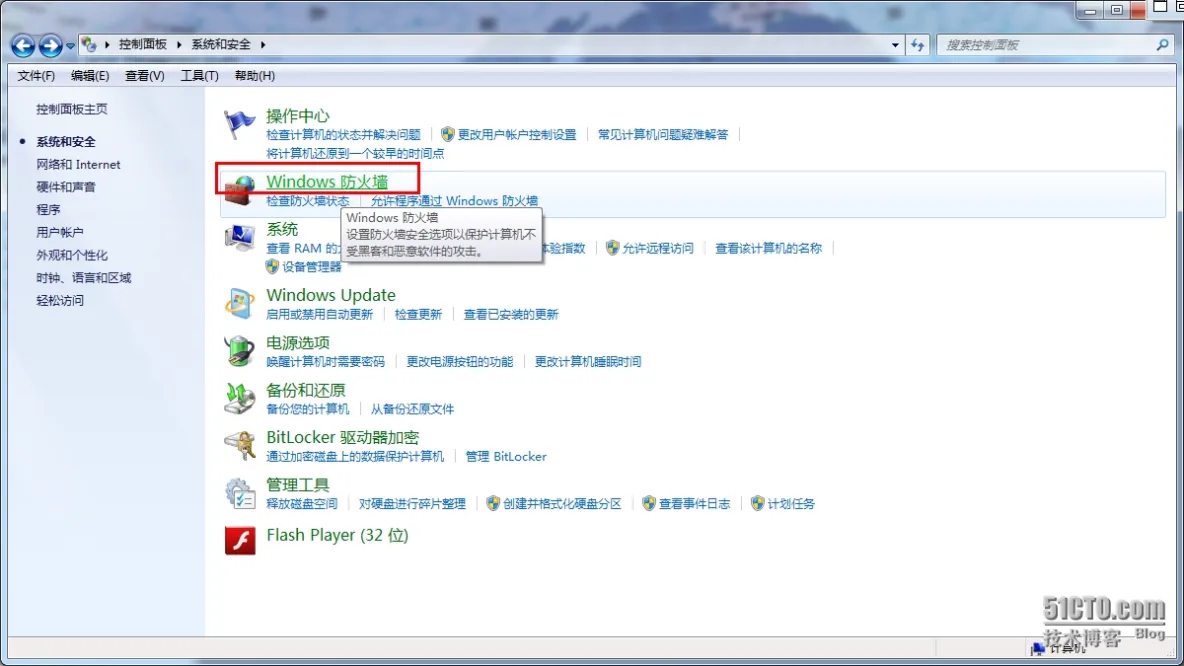Go forward with the Forward arrow button
Screen dimensions: 1184x666
tap(50, 45)
